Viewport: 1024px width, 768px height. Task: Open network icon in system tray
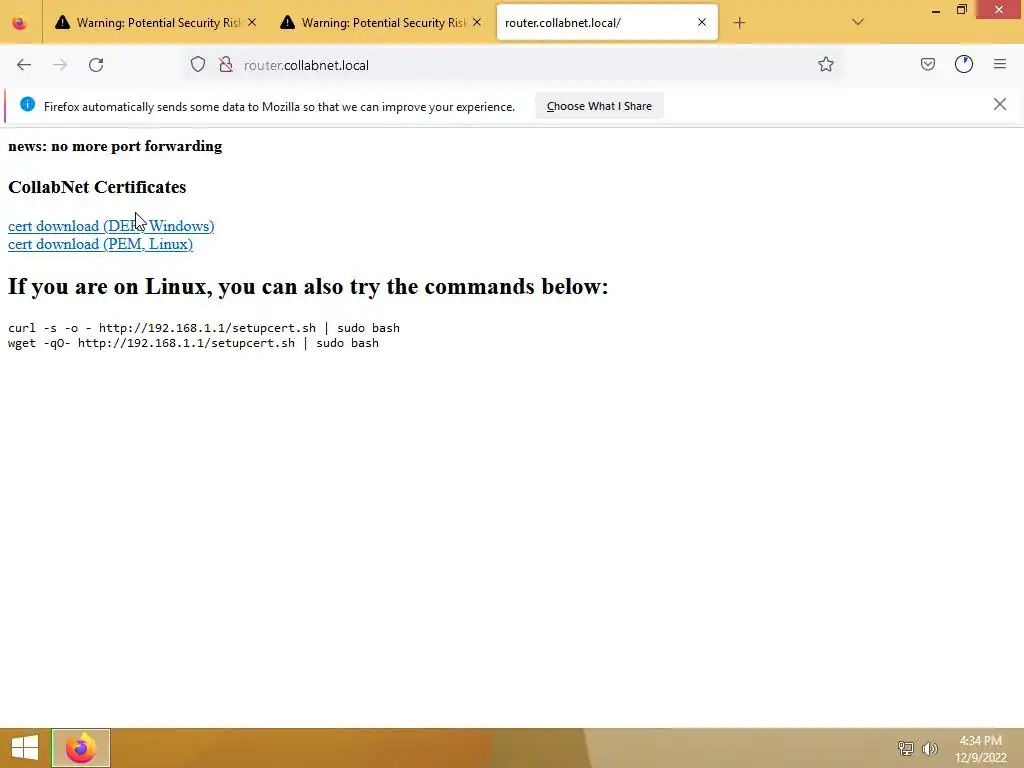coord(905,748)
